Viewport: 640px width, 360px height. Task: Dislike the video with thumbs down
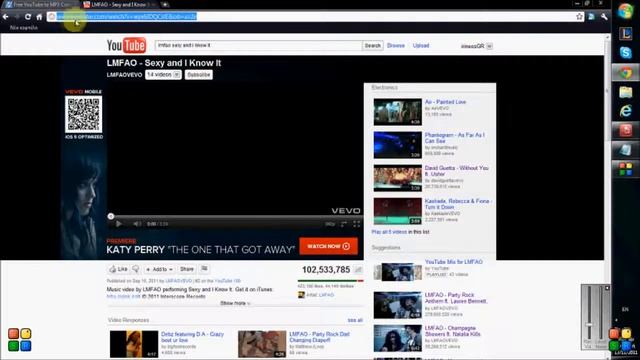click(x=136, y=269)
